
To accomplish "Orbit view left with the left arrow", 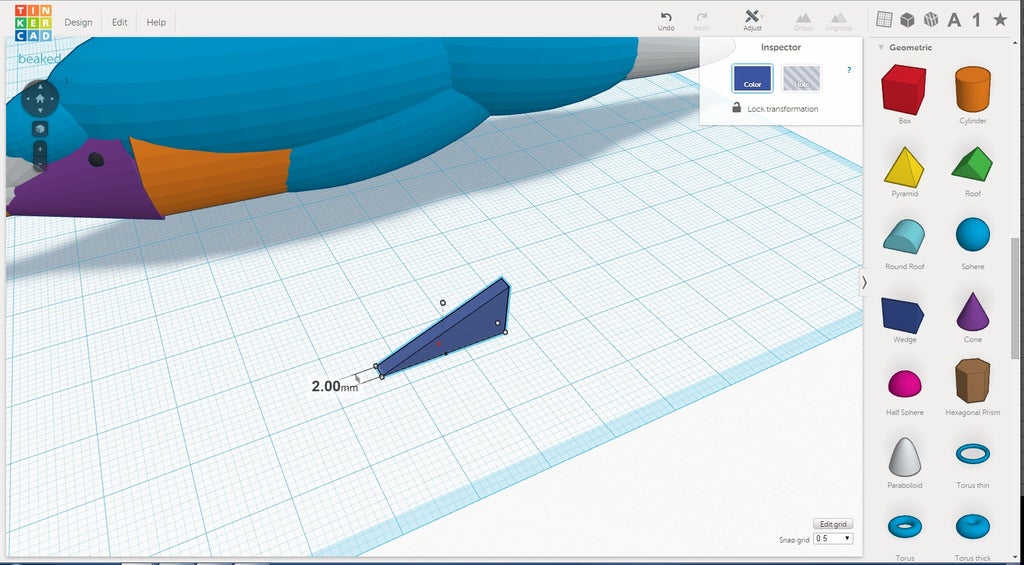I will coord(27,99).
